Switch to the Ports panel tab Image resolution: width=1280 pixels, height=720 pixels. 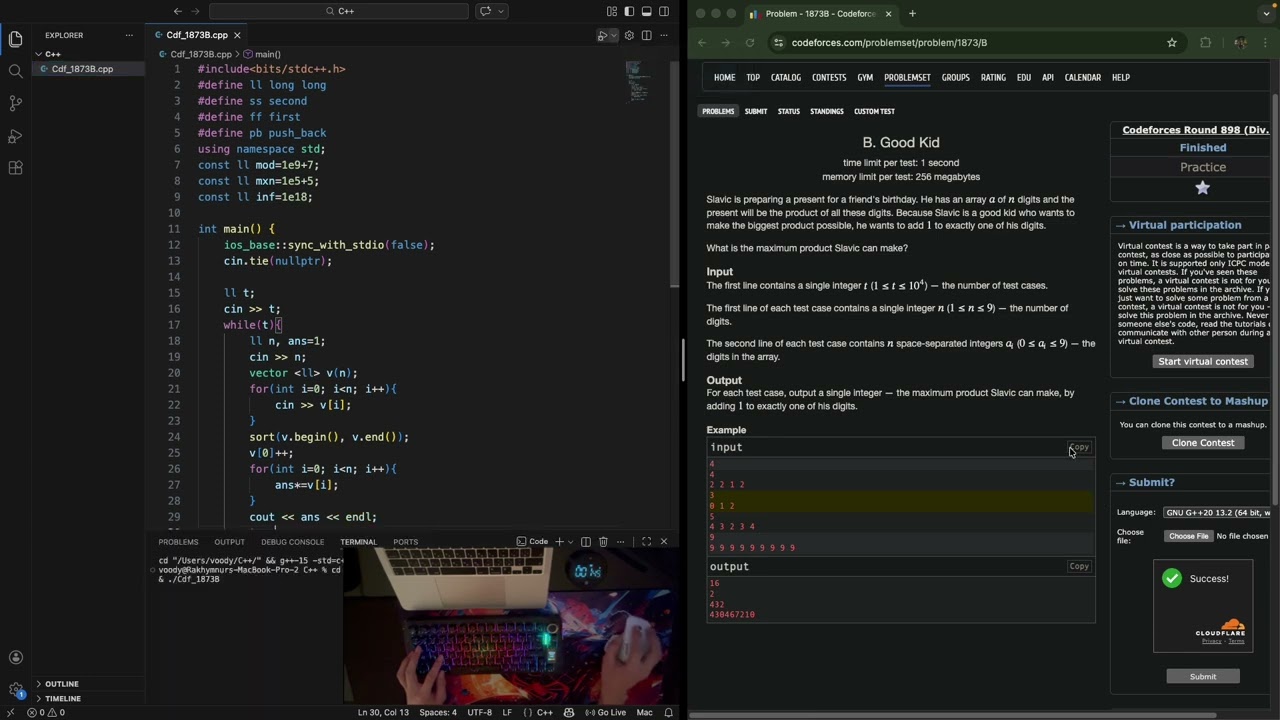point(405,542)
